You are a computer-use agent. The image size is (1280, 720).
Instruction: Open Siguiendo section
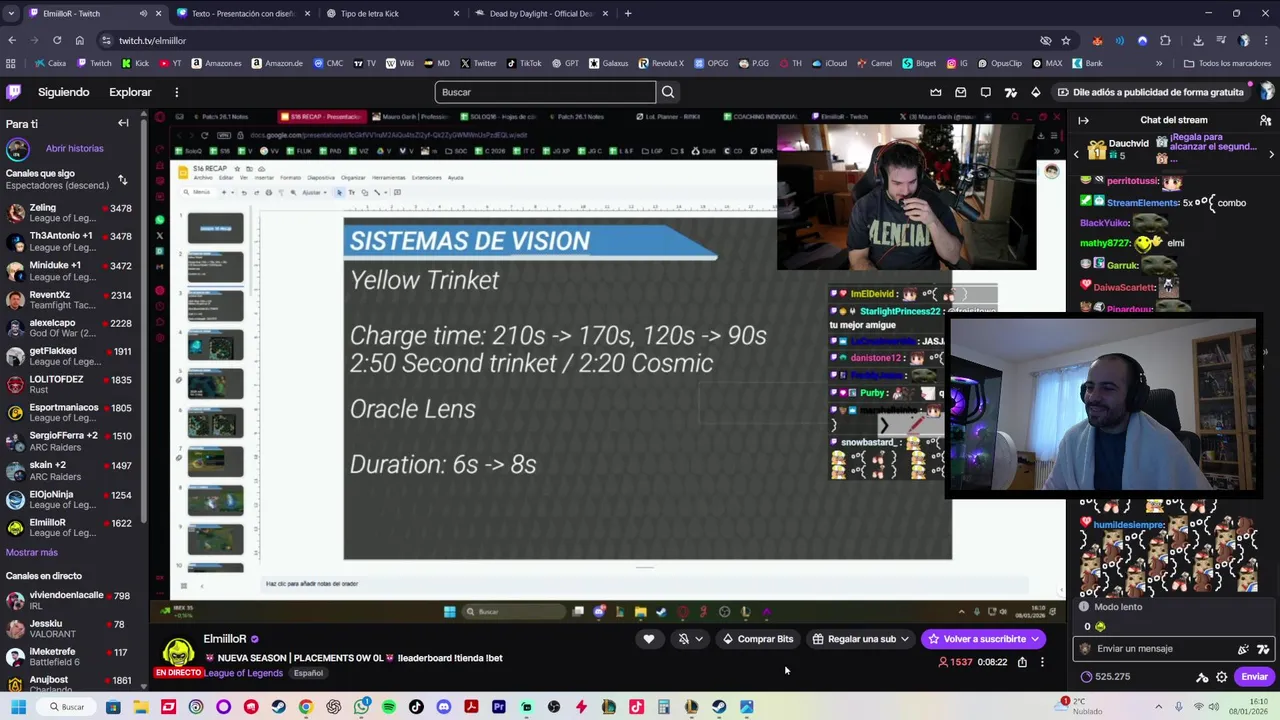64,92
